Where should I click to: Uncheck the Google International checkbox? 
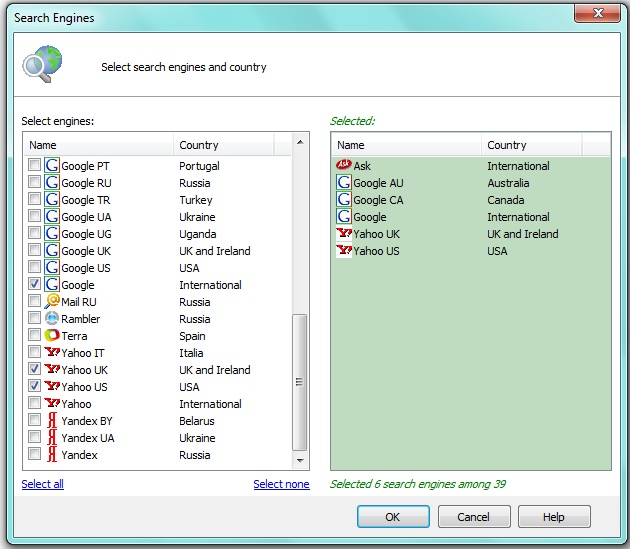tap(34, 284)
